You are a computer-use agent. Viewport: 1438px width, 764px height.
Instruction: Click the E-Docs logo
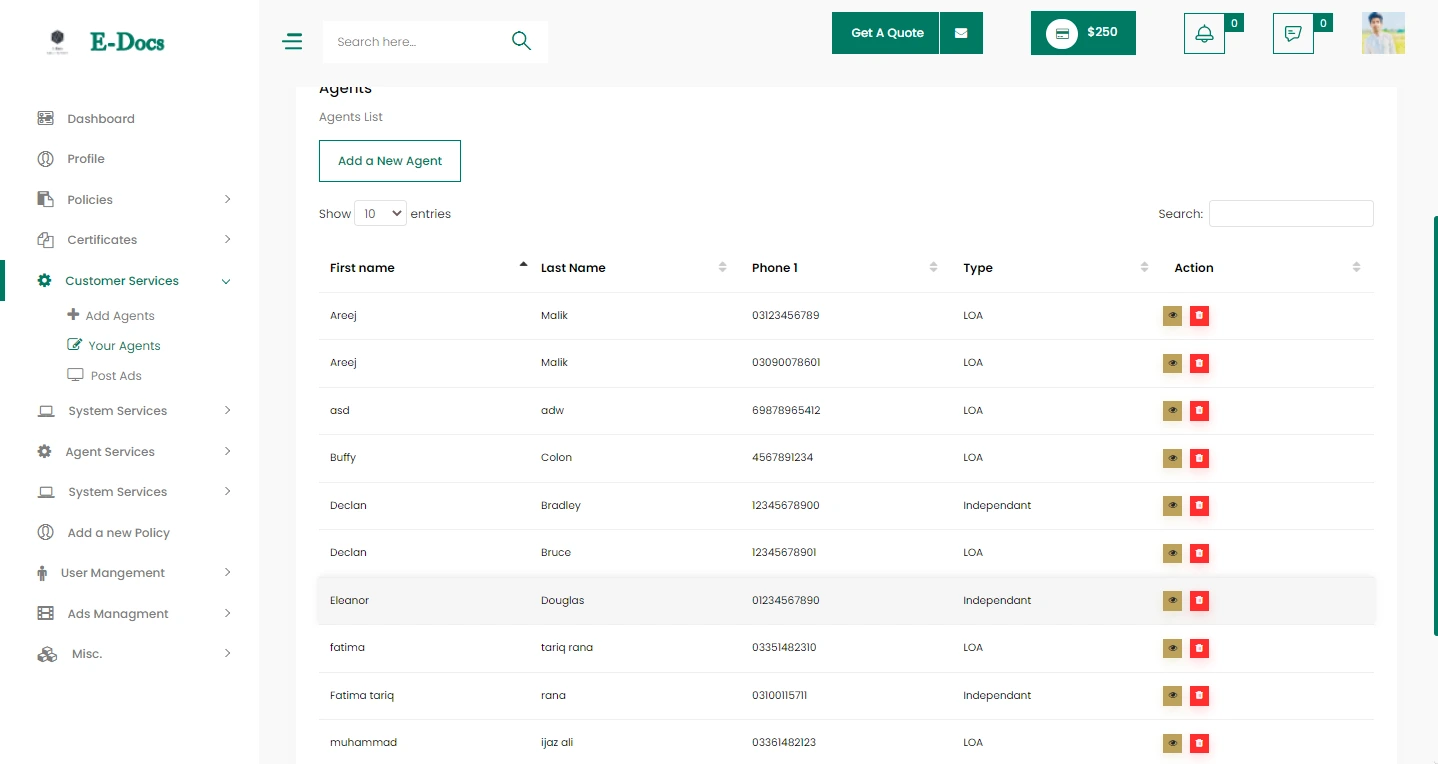pyautogui.click(x=106, y=42)
